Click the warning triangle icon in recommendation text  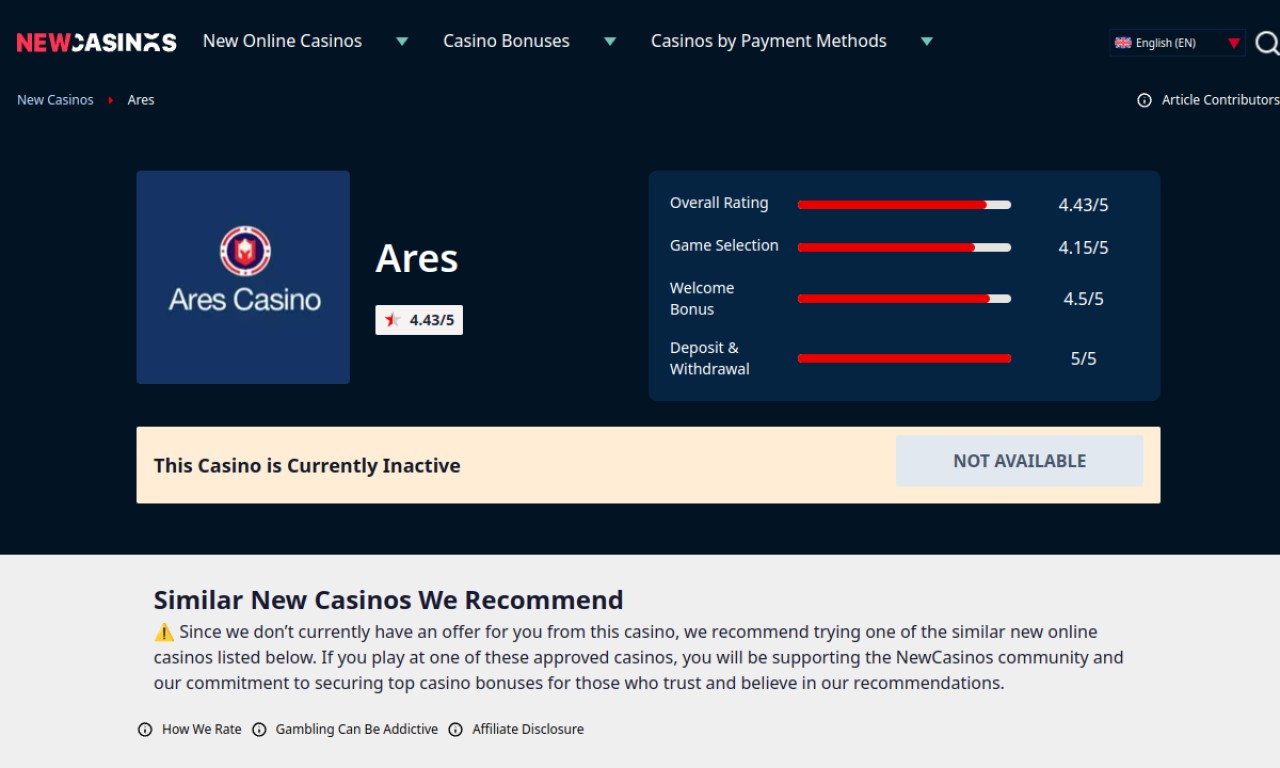coord(164,632)
